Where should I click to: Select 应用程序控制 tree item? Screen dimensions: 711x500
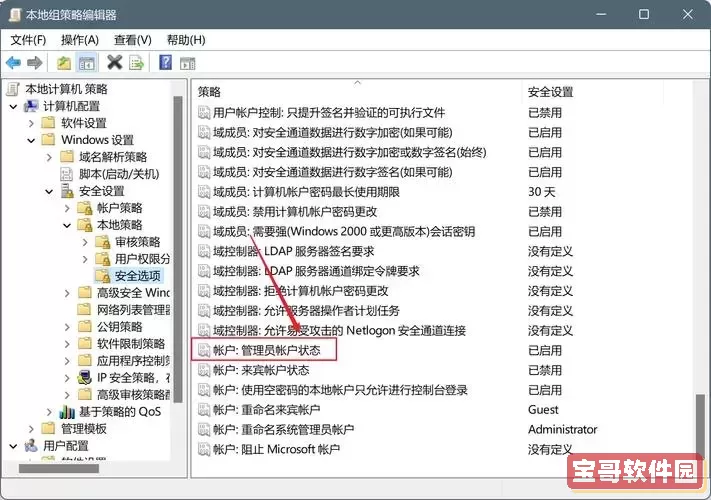133,361
